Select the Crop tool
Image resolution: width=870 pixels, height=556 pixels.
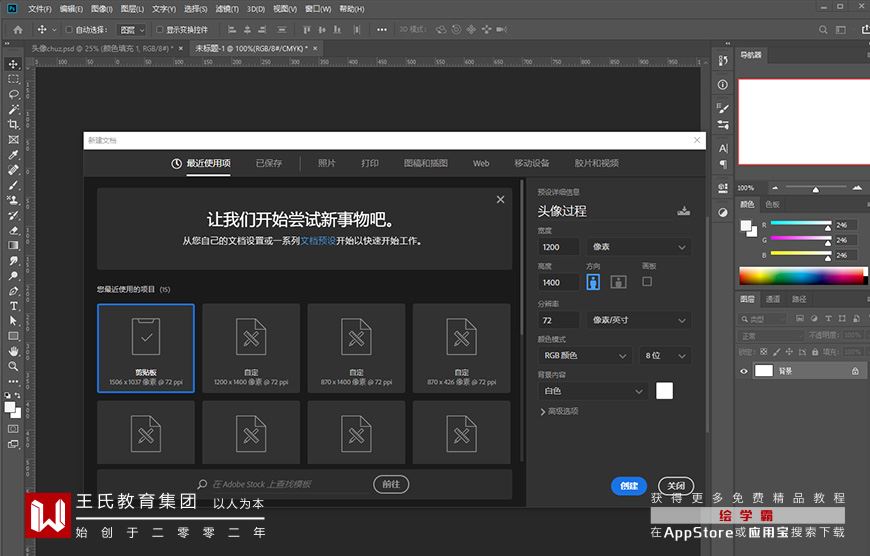(x=13, y=124)
